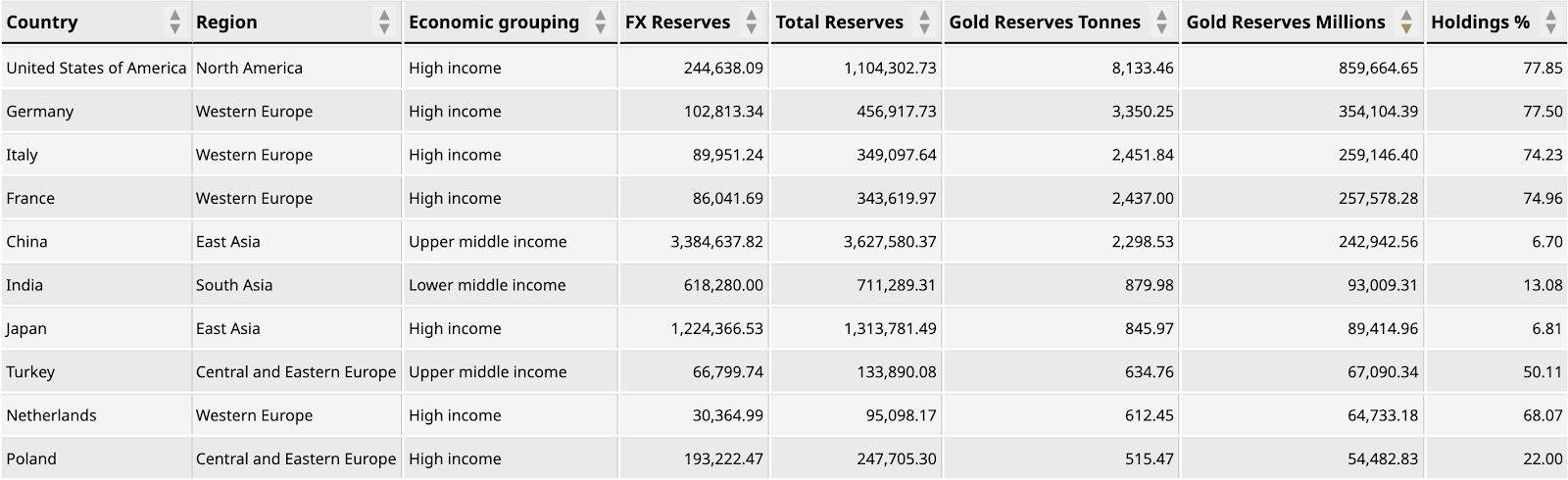This screenshot has height=480, width=1568.
Task: Click Gold Reserves Tonnes sort arrows
Action: (1161, 22)
